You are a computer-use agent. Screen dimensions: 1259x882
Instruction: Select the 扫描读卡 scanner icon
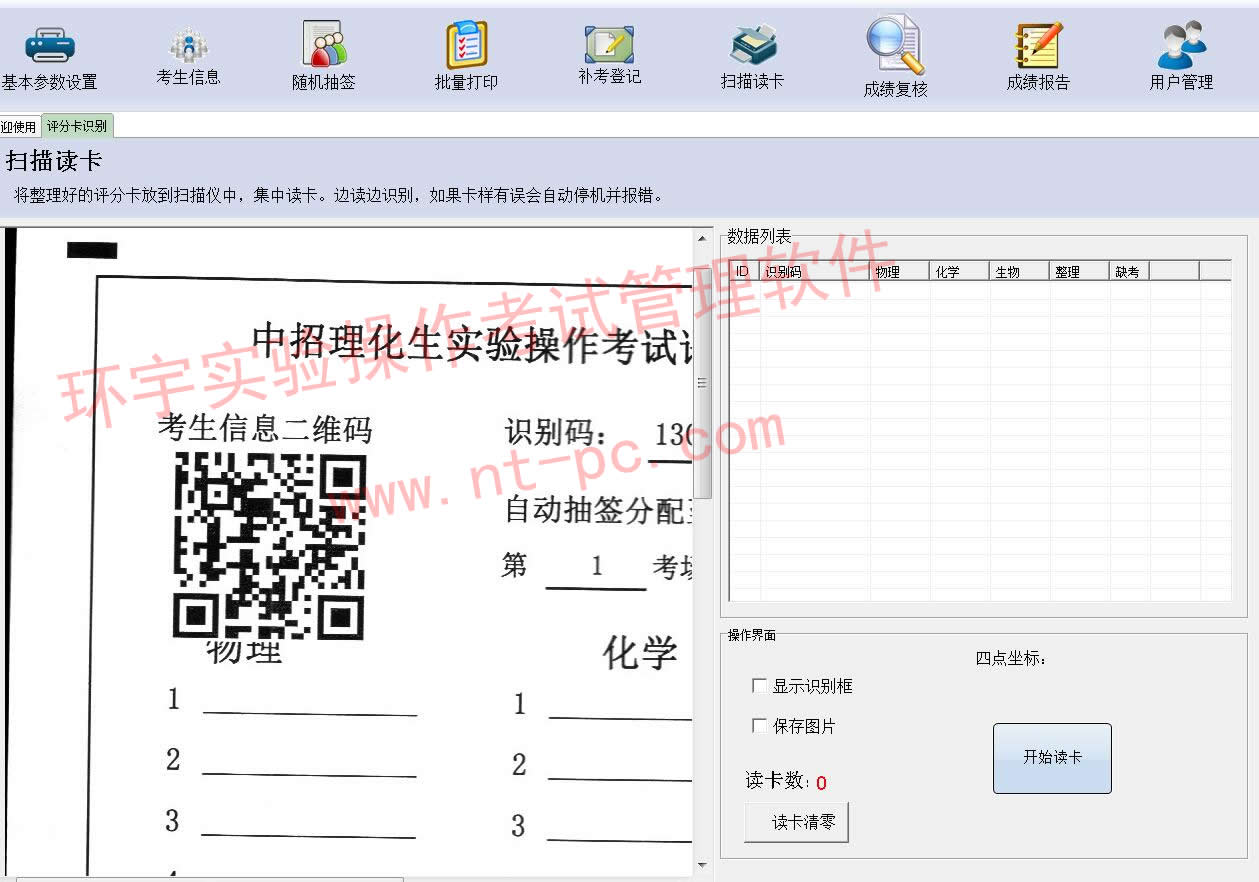click(x=752, y=45)
